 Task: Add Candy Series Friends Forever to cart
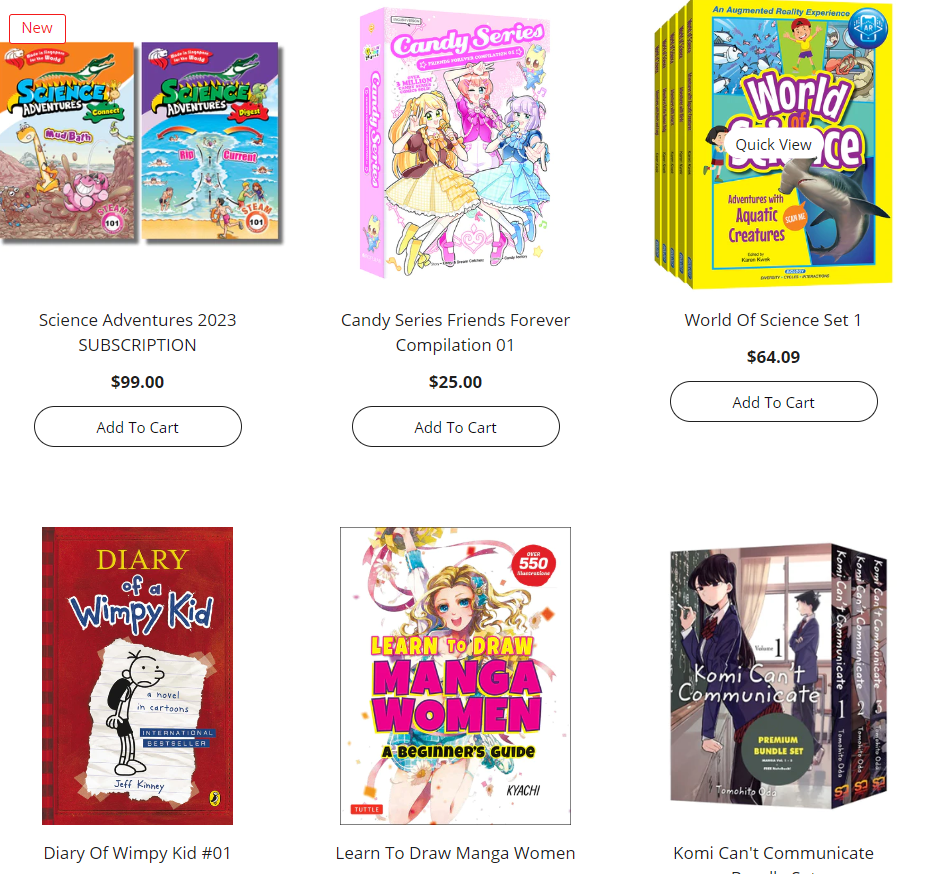pyautogui.click(x=456, y=427)
